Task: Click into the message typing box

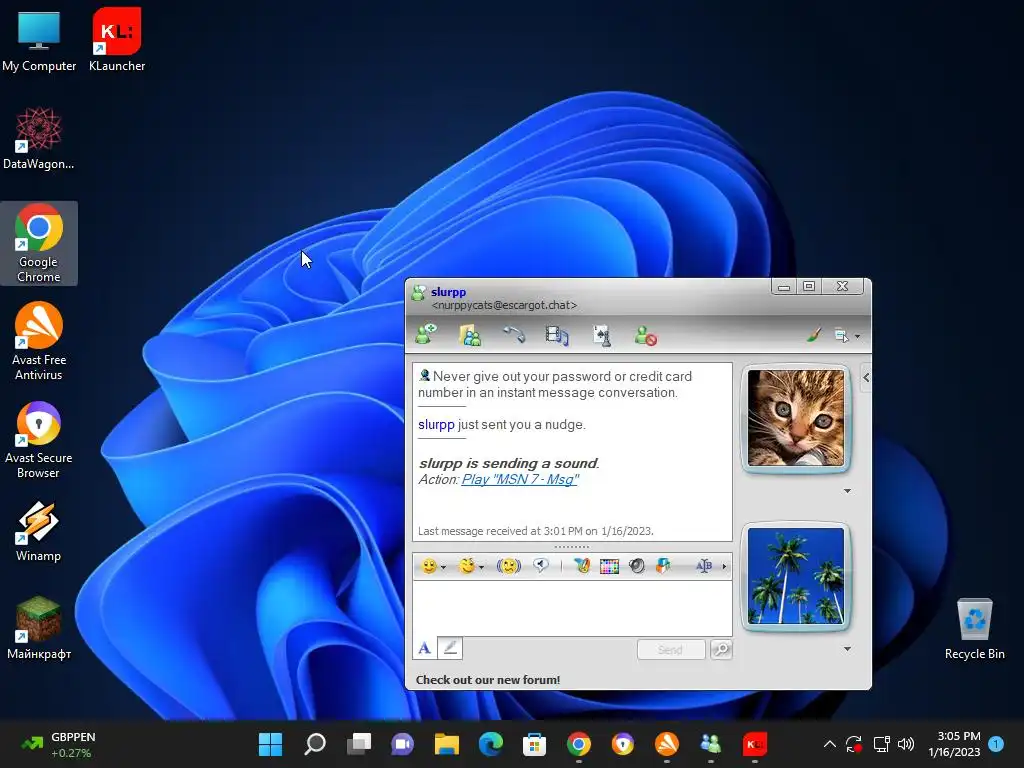Action: pyautogui.click(x=572, y=609)
